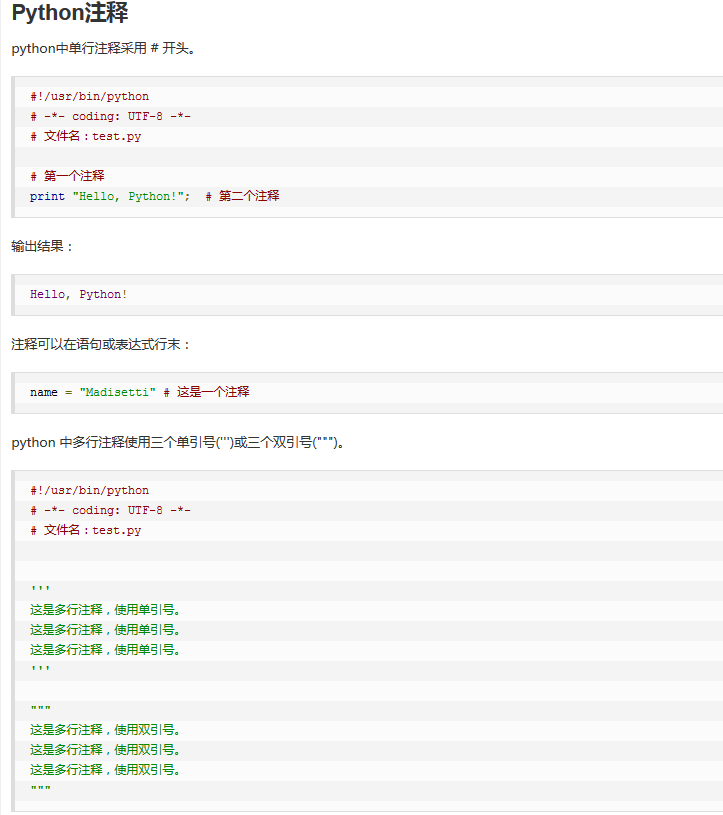Click the print keyword in the first code block
The image size is (723, 815).
47,196
